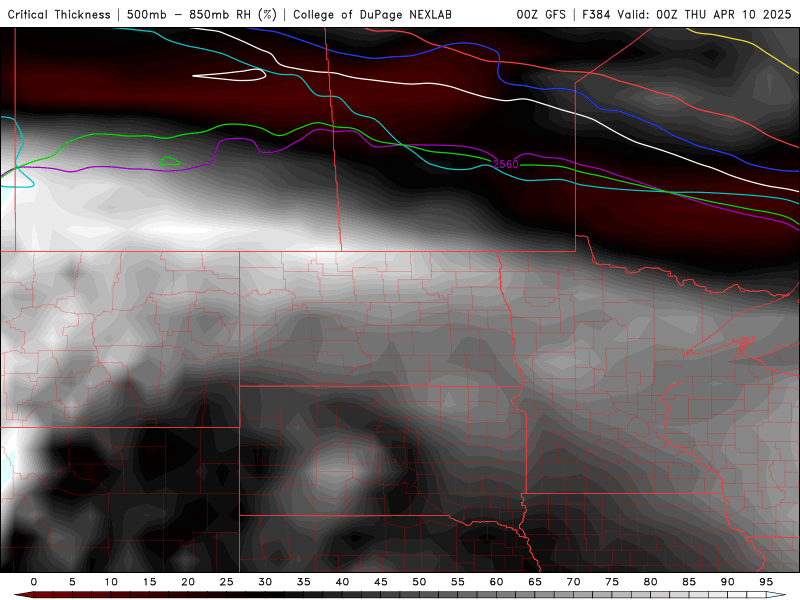This screenshot has width=800, height=600.
Task: Click the purple '2560' contour label
Action: pos(506,164)
